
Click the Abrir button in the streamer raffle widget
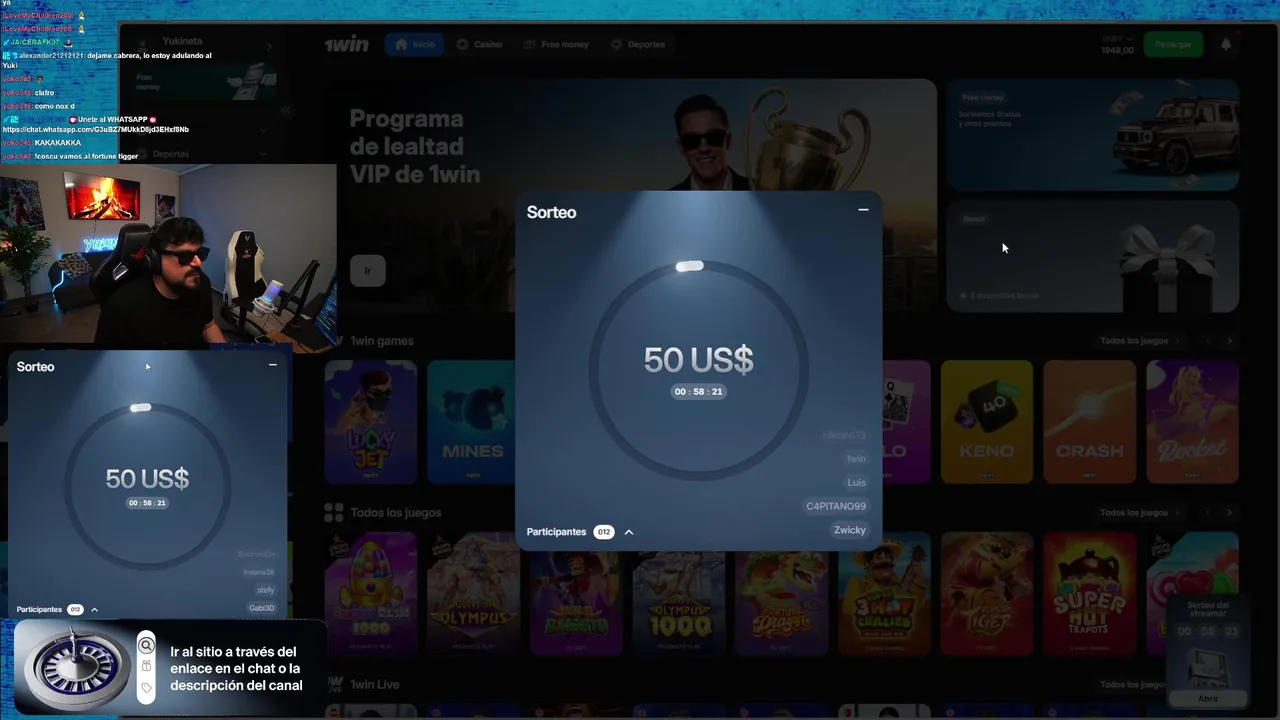pos(1208,699)
